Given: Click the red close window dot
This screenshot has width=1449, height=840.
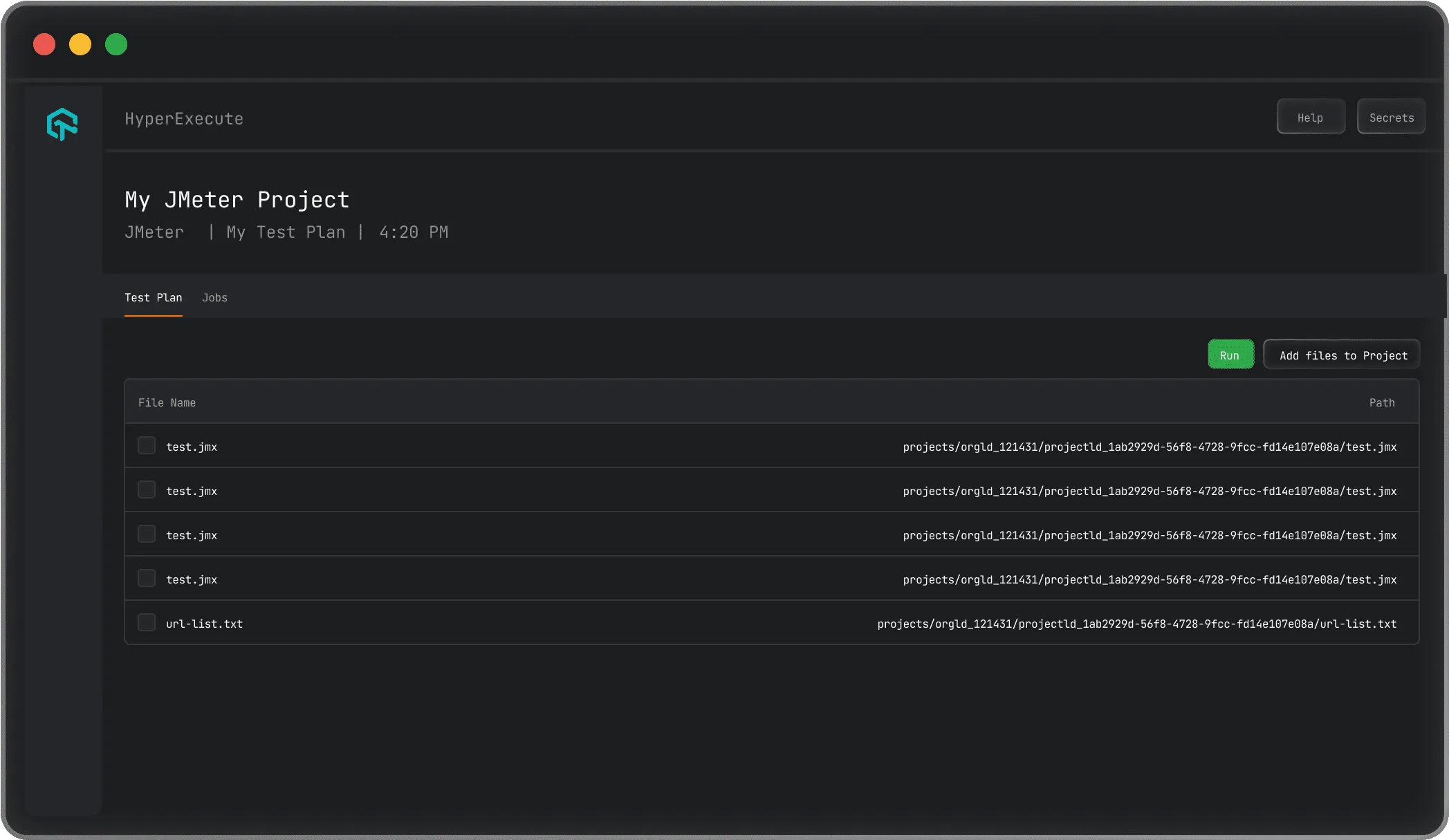Looking at the screenshot, I should coord(44,44).
